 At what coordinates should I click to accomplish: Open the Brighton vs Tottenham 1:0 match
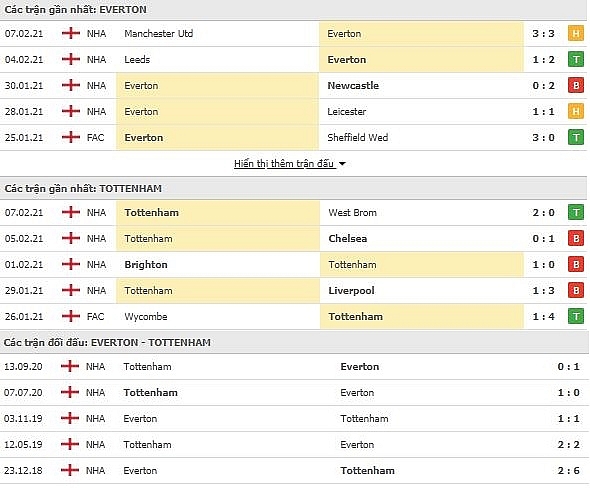tap(293, 264)
